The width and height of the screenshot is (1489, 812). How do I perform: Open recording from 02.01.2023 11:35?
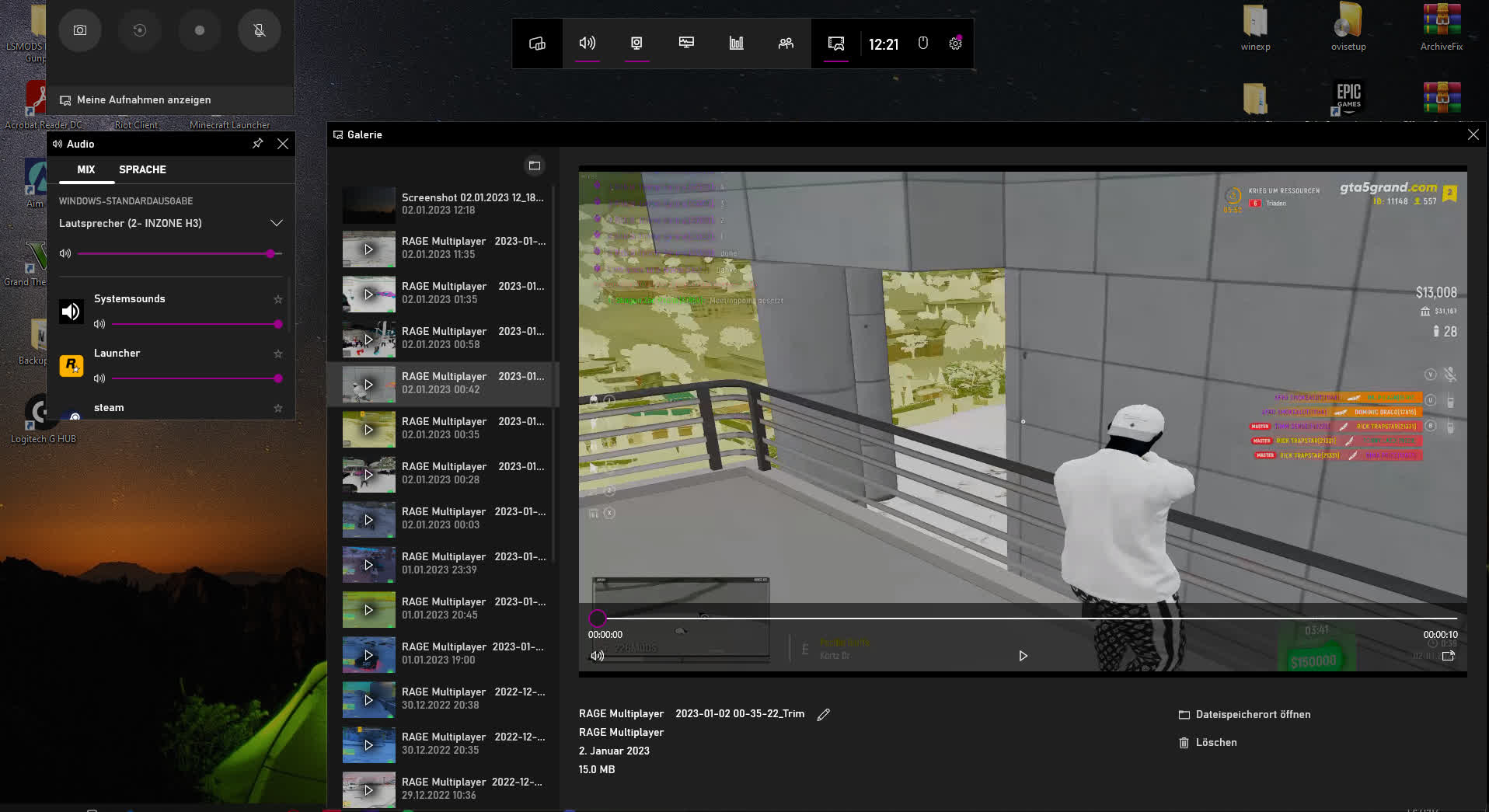[x=444, y=249]
